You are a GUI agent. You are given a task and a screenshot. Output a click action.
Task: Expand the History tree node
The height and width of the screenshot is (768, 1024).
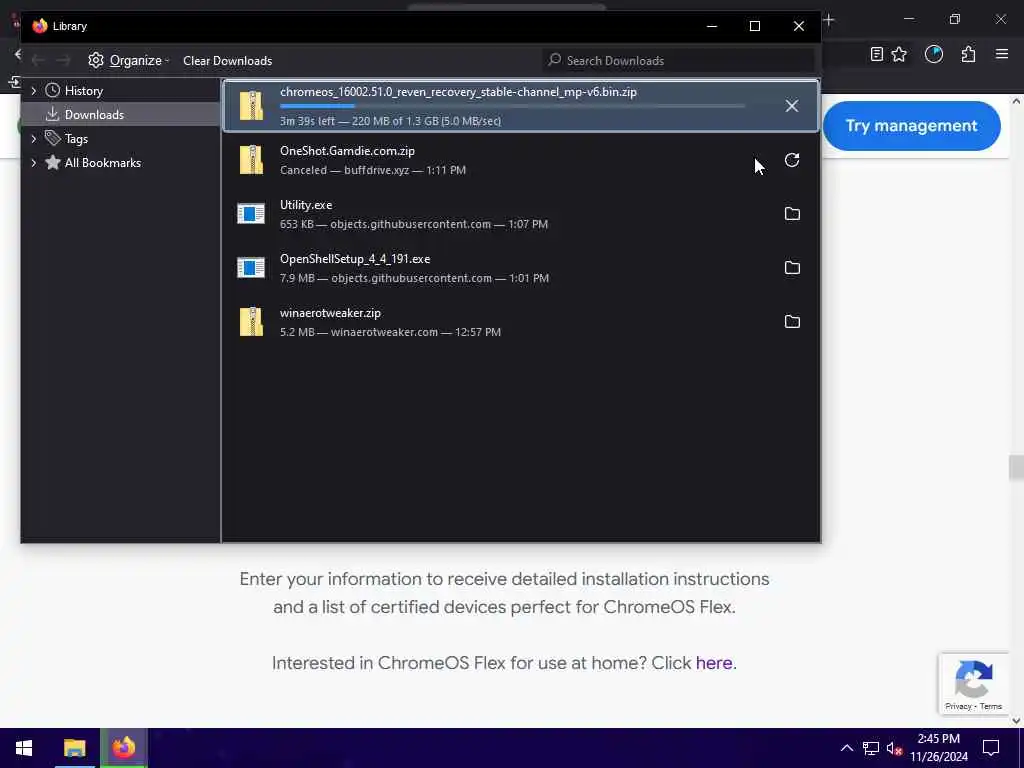coord(33,91)
